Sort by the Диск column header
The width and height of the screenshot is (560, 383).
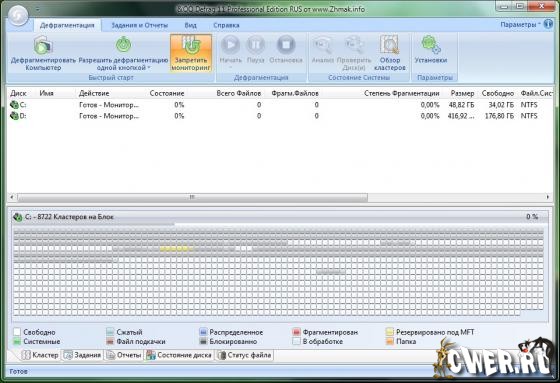18,93
